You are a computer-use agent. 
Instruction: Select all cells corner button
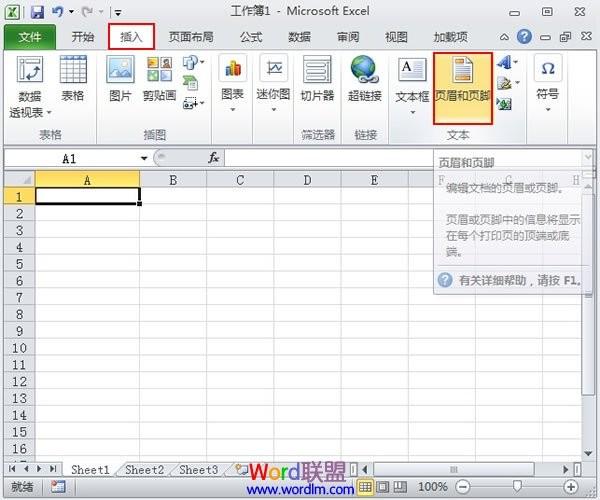[20, 179]
